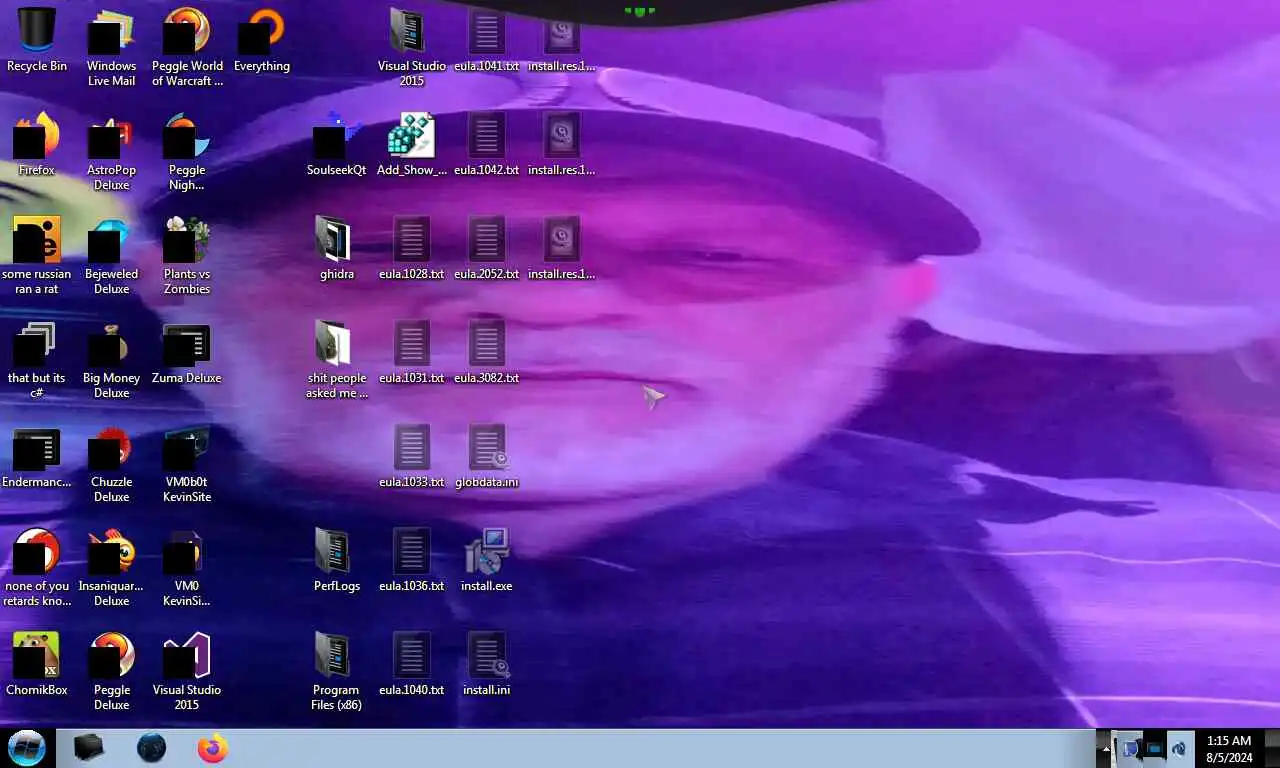Open the PerfLogs folder icon
Viewport: 1280px width, 768px height.
pos(337,560)
